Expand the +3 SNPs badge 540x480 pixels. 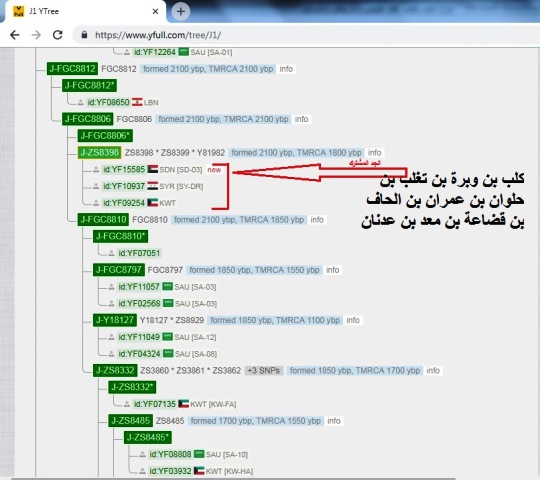264,371
